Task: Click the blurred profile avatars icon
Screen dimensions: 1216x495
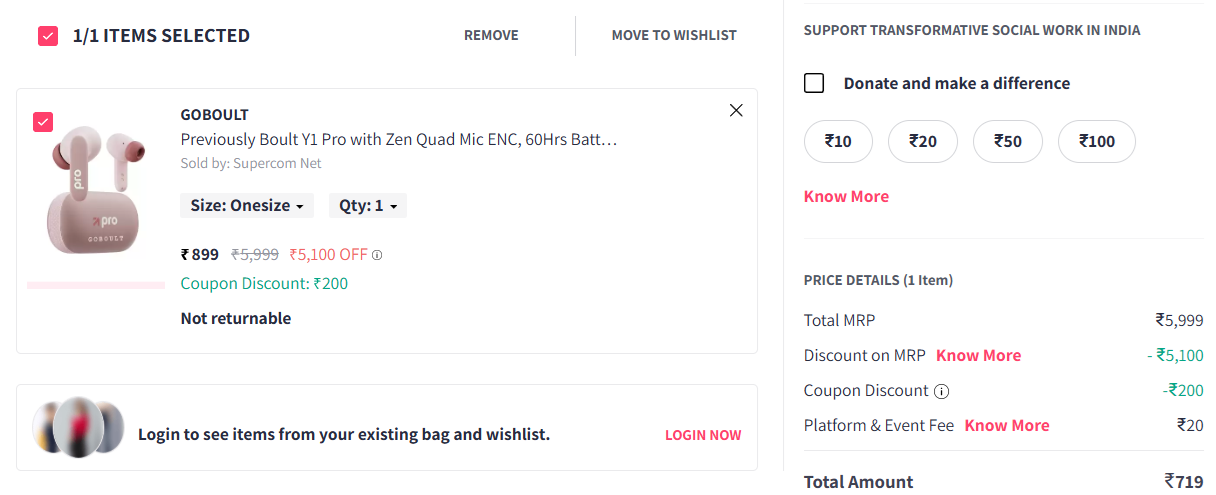Action: [78, 427]
